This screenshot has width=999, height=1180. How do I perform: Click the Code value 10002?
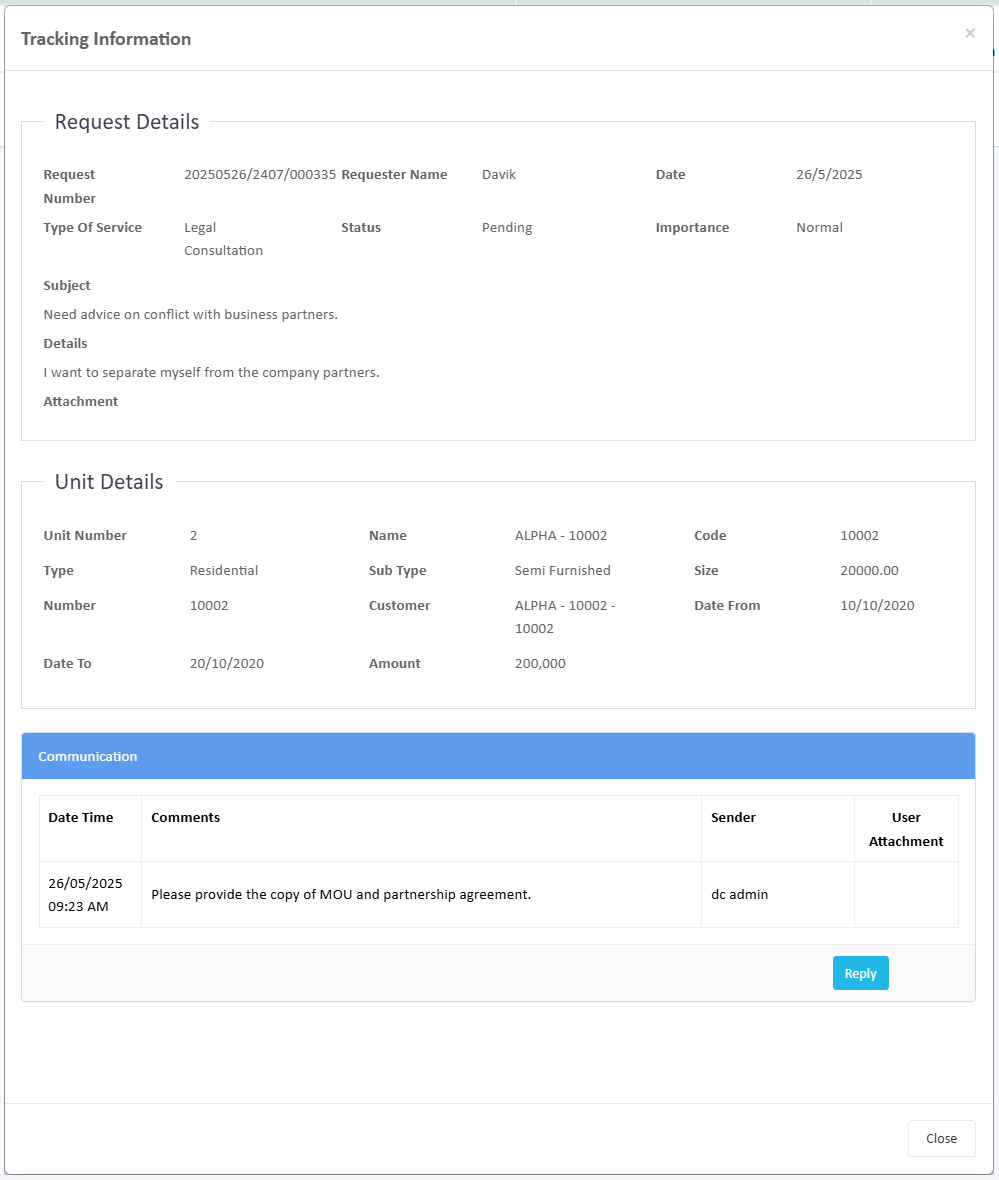[x=859, y=536]
